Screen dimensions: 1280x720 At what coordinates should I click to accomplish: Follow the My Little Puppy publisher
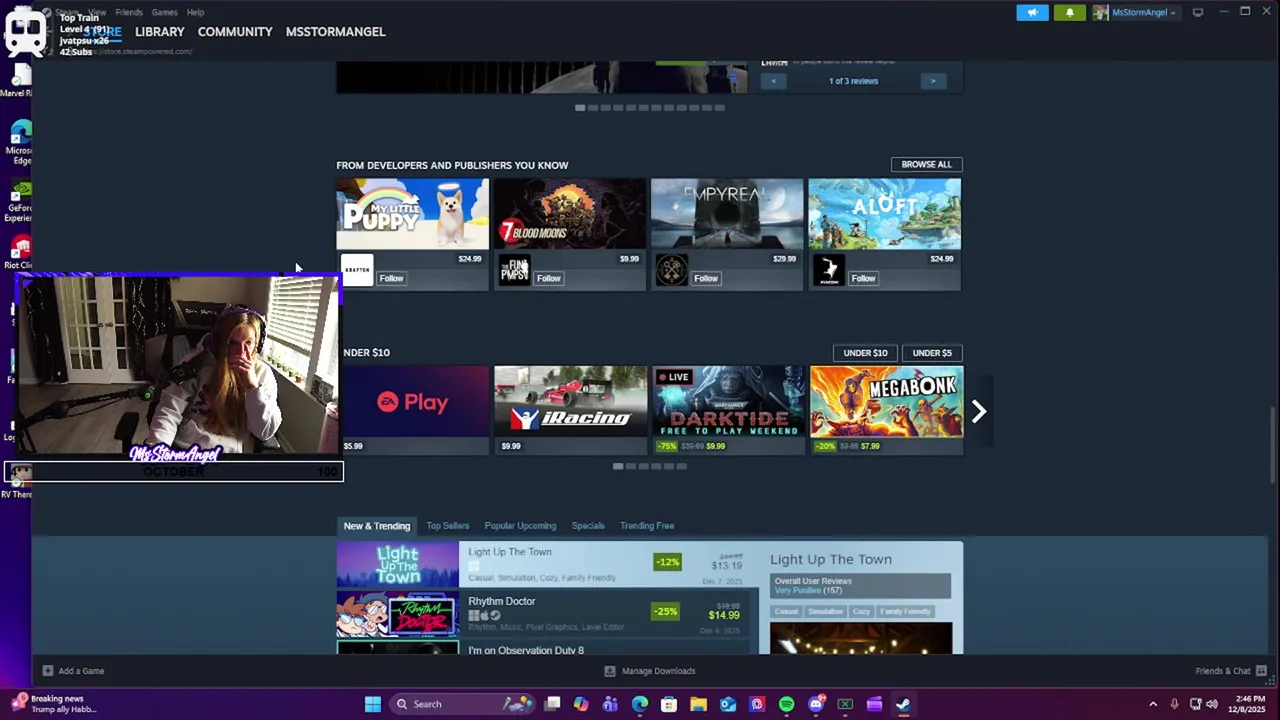(x=391, y=278)
